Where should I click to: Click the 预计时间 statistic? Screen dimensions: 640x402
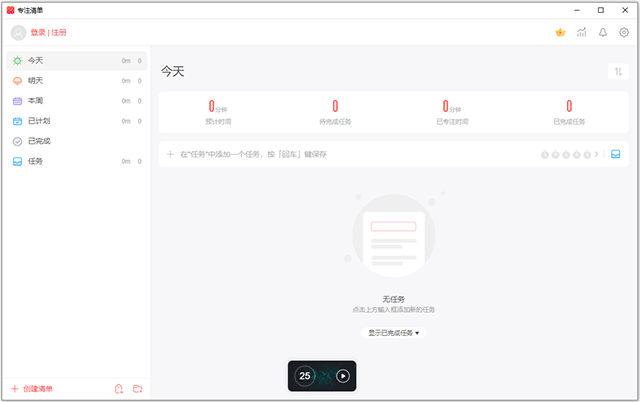coord(218,112)
